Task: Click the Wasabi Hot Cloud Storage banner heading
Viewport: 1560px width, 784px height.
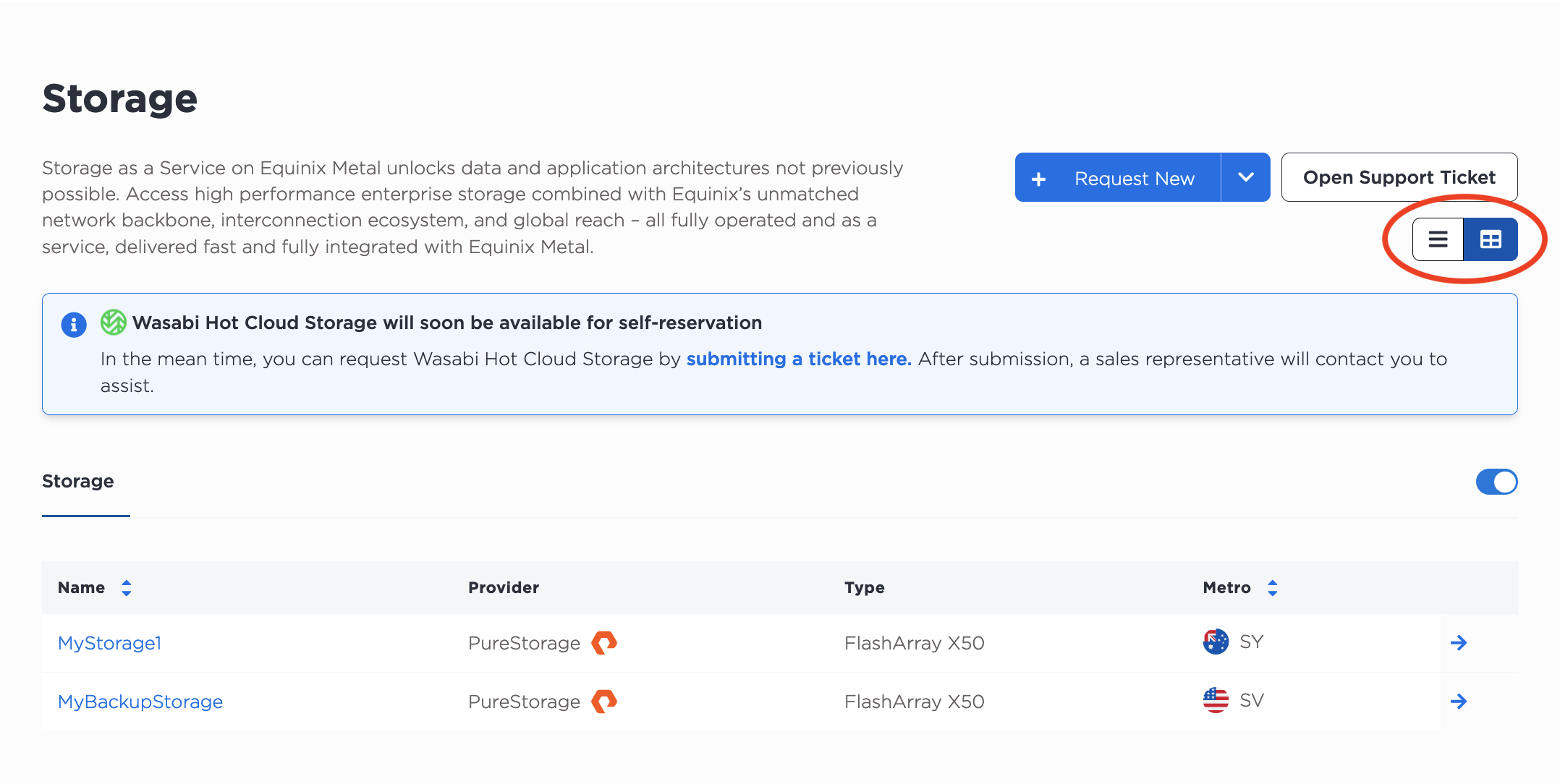Action: (447, 323)
